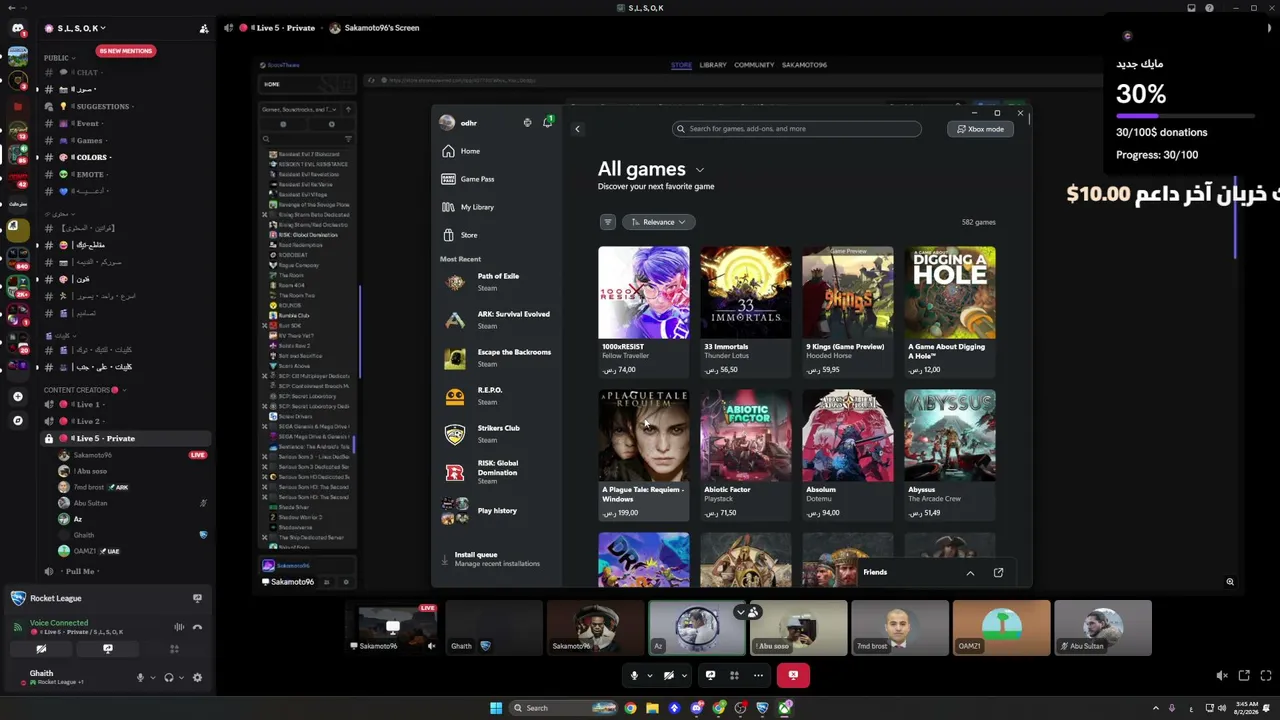The image size is (1280, 720).
Task: Enter fullscreen for the Discord stream
Action: point(1266,676)
